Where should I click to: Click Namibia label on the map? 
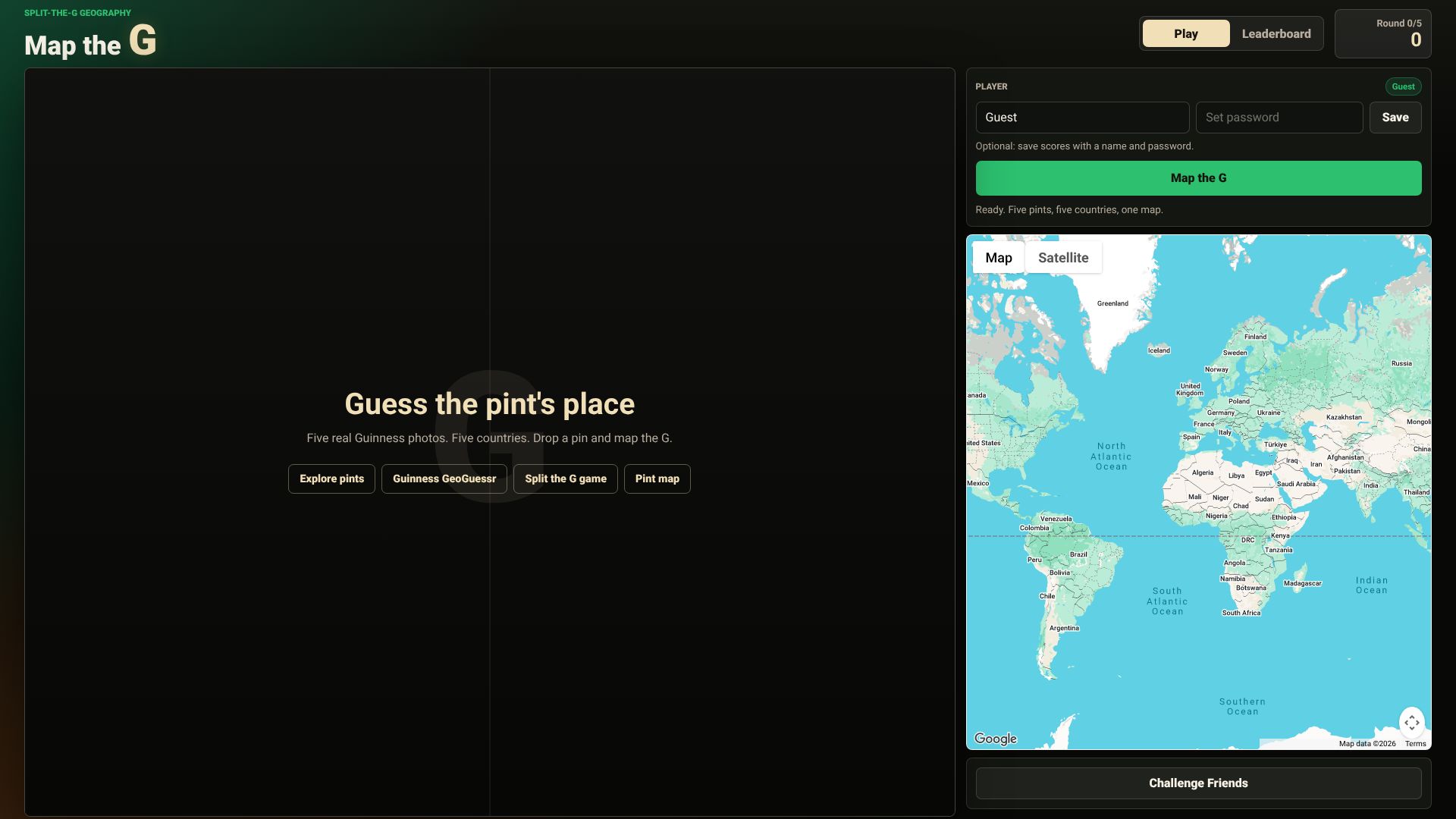click(x=1232, y=579)
